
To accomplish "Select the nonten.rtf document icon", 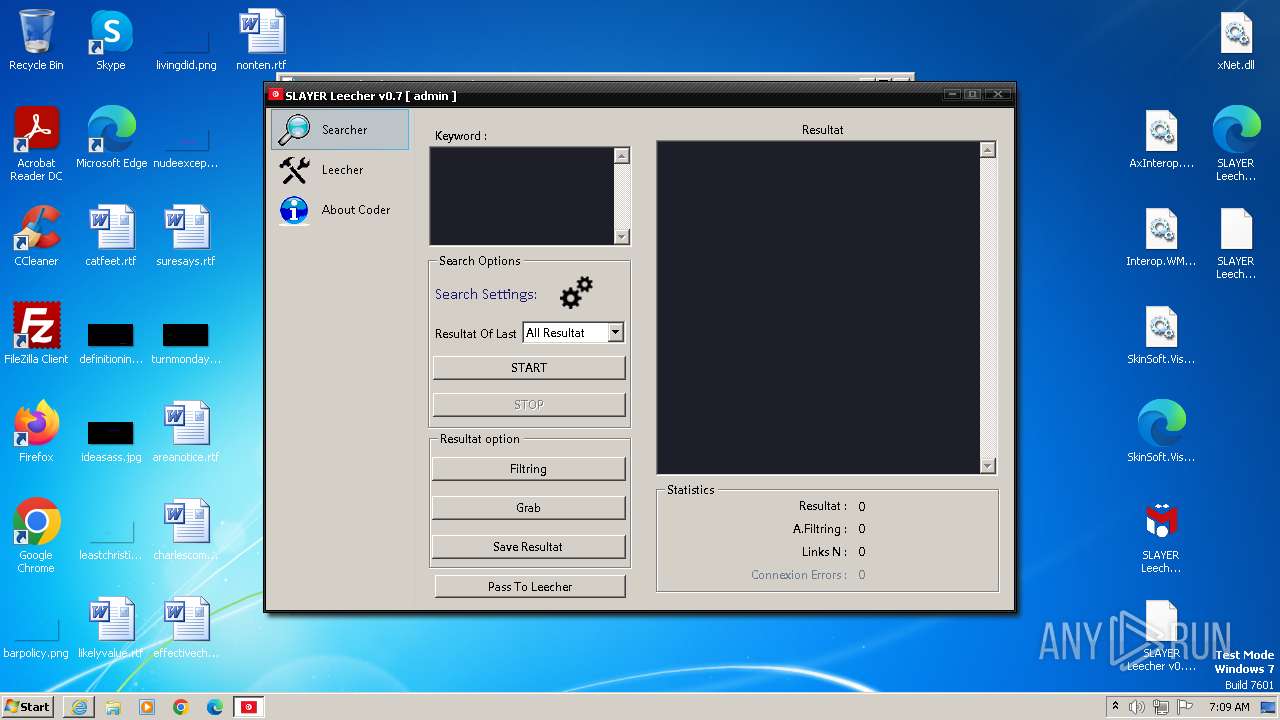I will pyautogui.click(x=262, y=41).
